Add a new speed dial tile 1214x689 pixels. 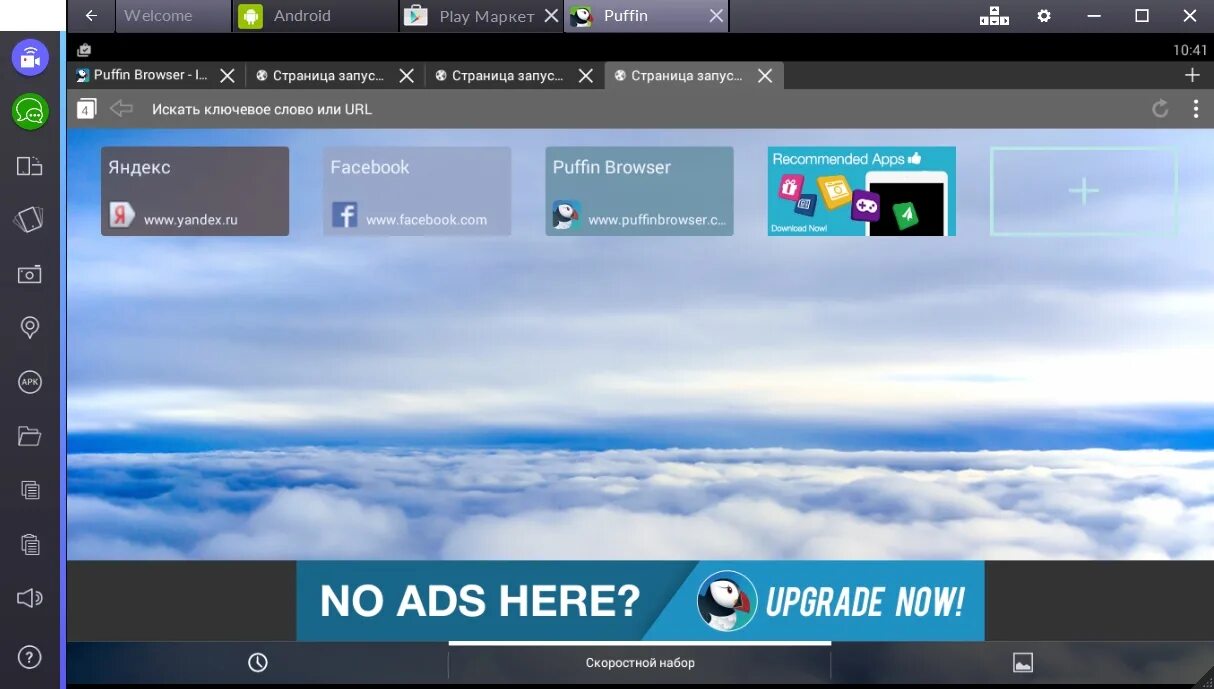click(1084, 191)
